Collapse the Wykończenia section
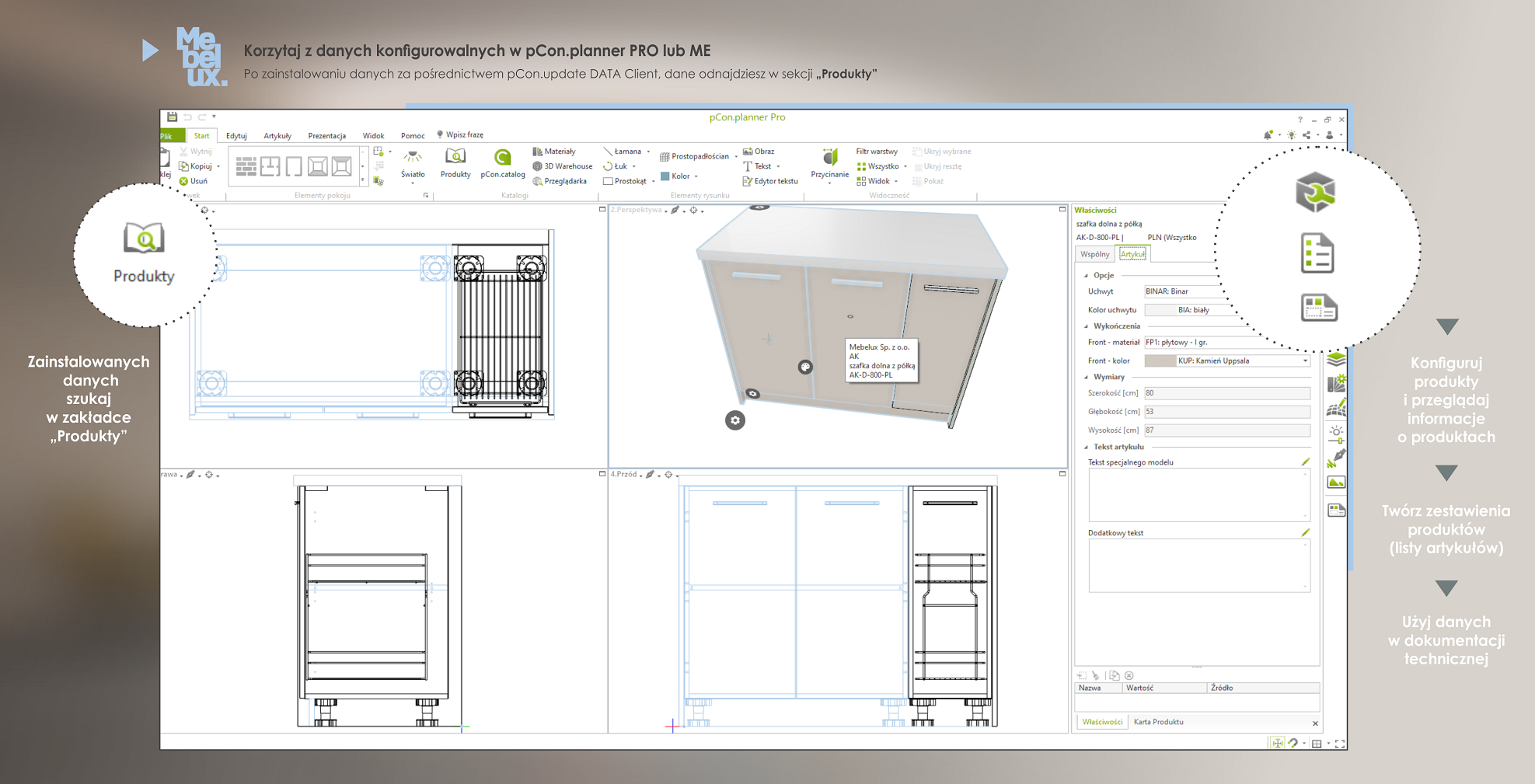Image resolution: width=1535 pixels, height=784 pixels. 1087,326
